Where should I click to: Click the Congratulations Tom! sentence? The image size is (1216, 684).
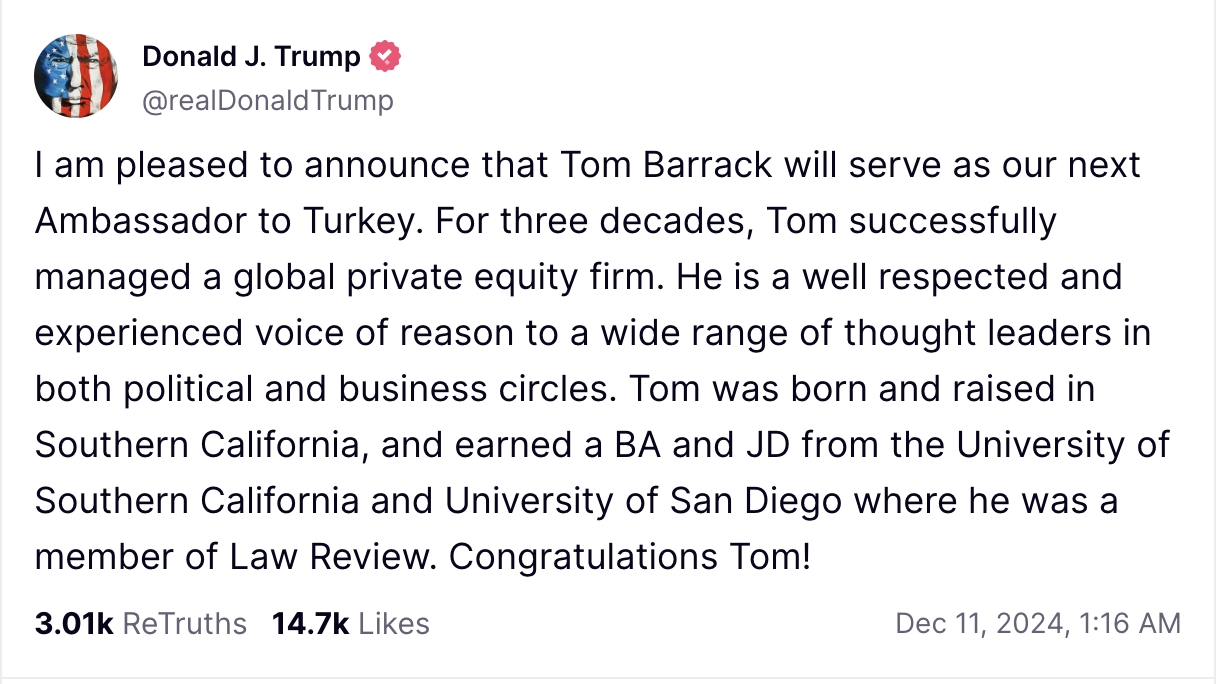coord(629,557)
